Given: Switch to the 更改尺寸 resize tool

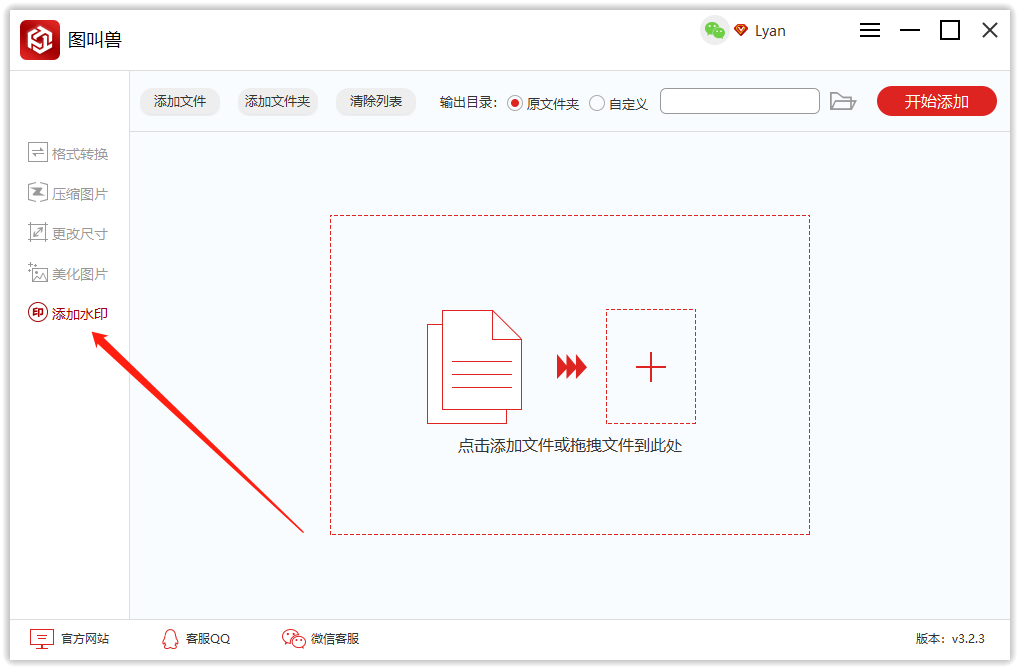Looking at the screenshot, I should [69, 232].
